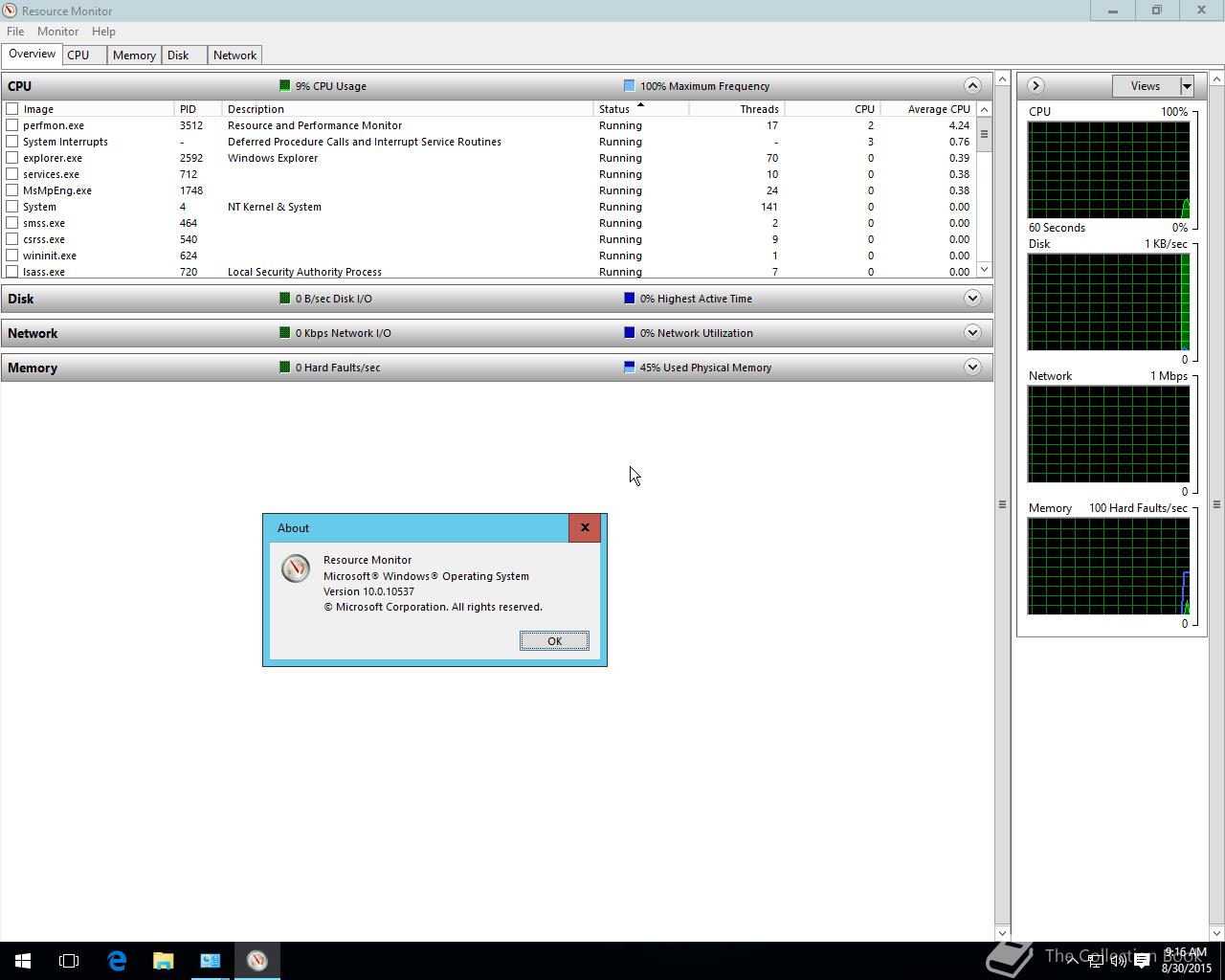1225x980 pixels.
Task: Hide the graphs pane with the arrow button
Action: pos(1036,86)
